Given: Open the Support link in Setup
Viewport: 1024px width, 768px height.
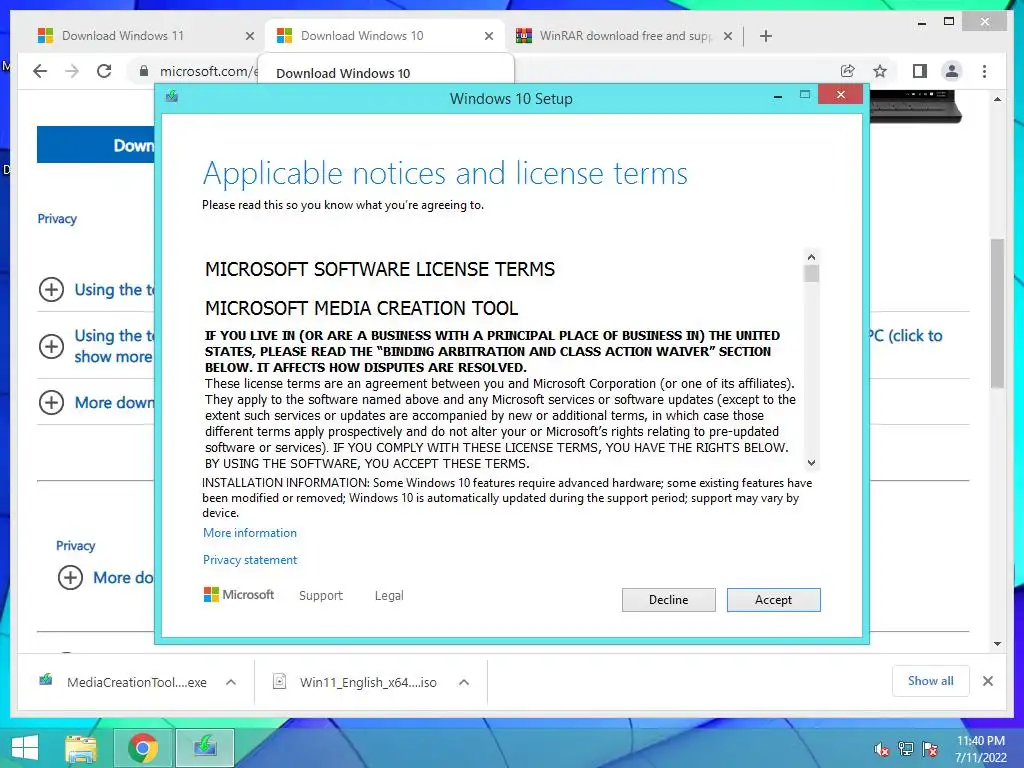Looking at the screenshot, I should click(321, 596).
